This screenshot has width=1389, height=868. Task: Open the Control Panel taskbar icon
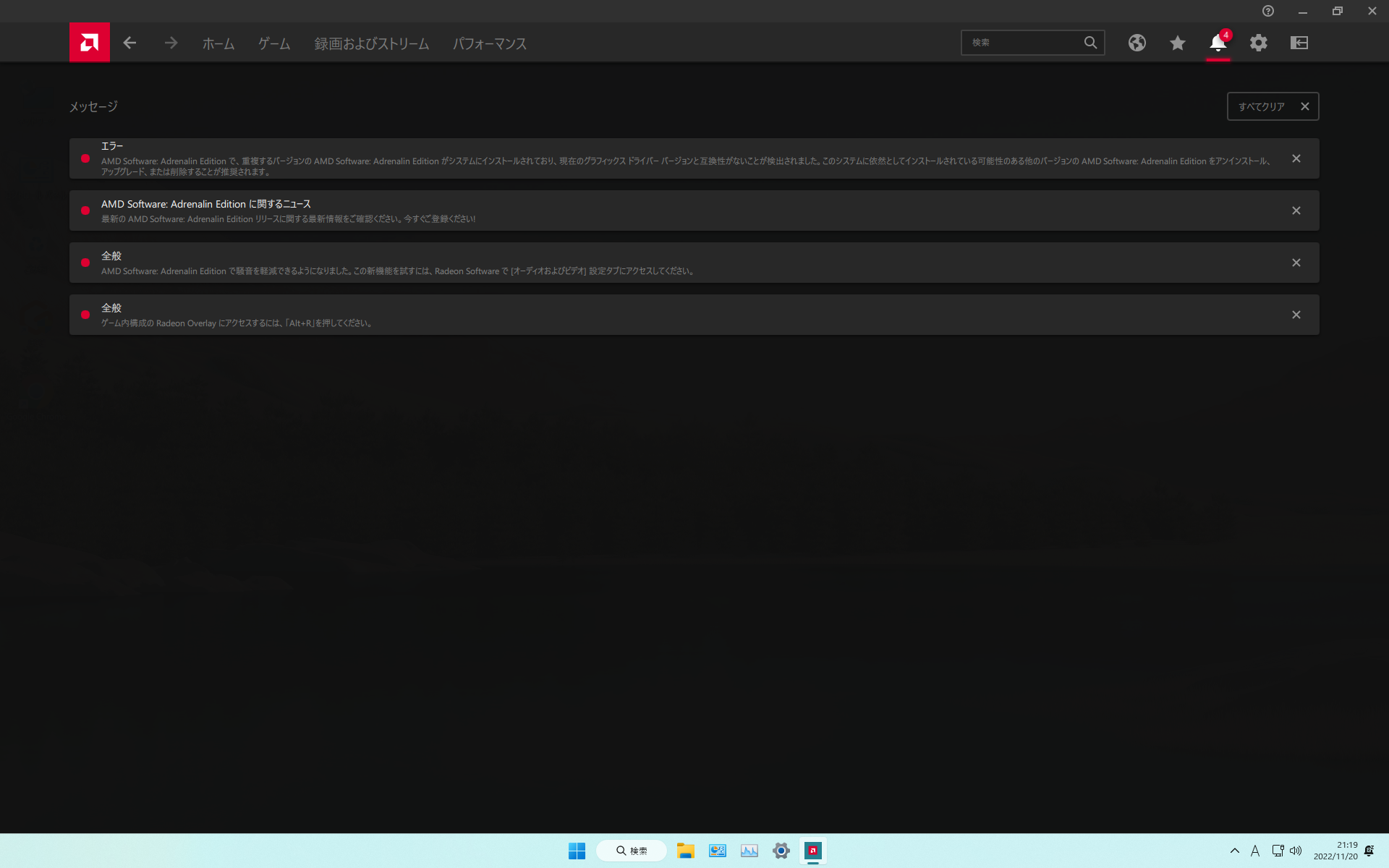(x=717, y=851)
